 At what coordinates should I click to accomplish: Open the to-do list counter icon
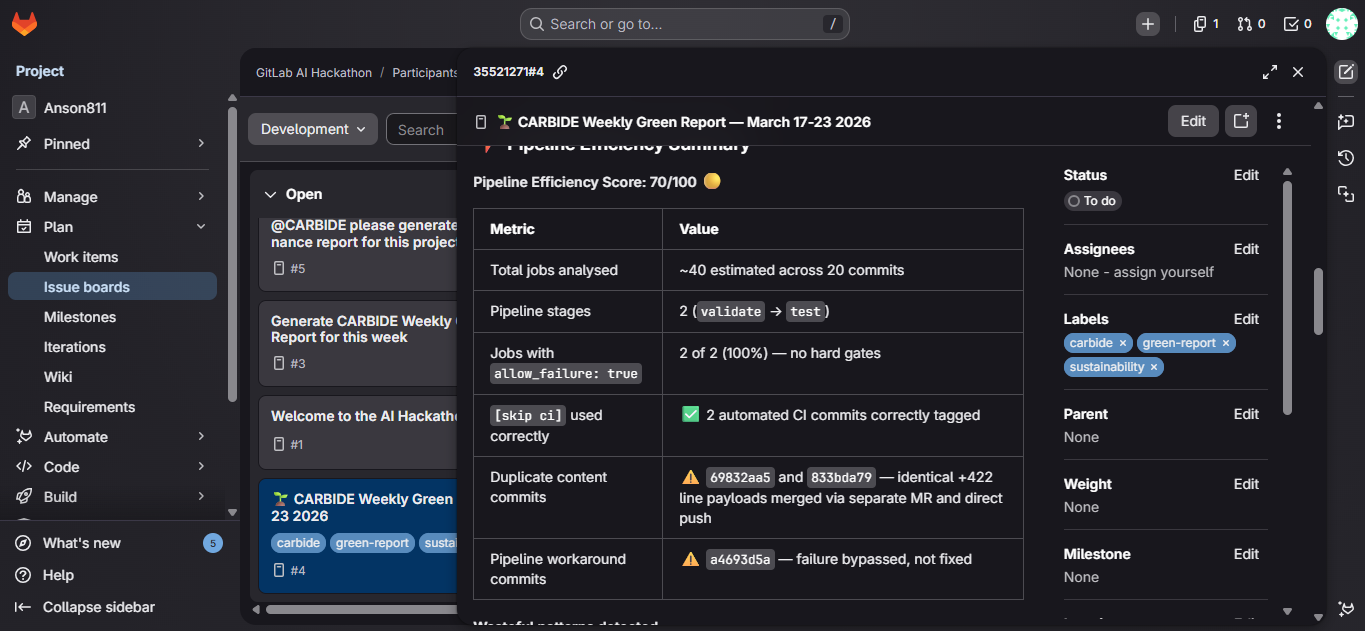[x=1297, y=24]
